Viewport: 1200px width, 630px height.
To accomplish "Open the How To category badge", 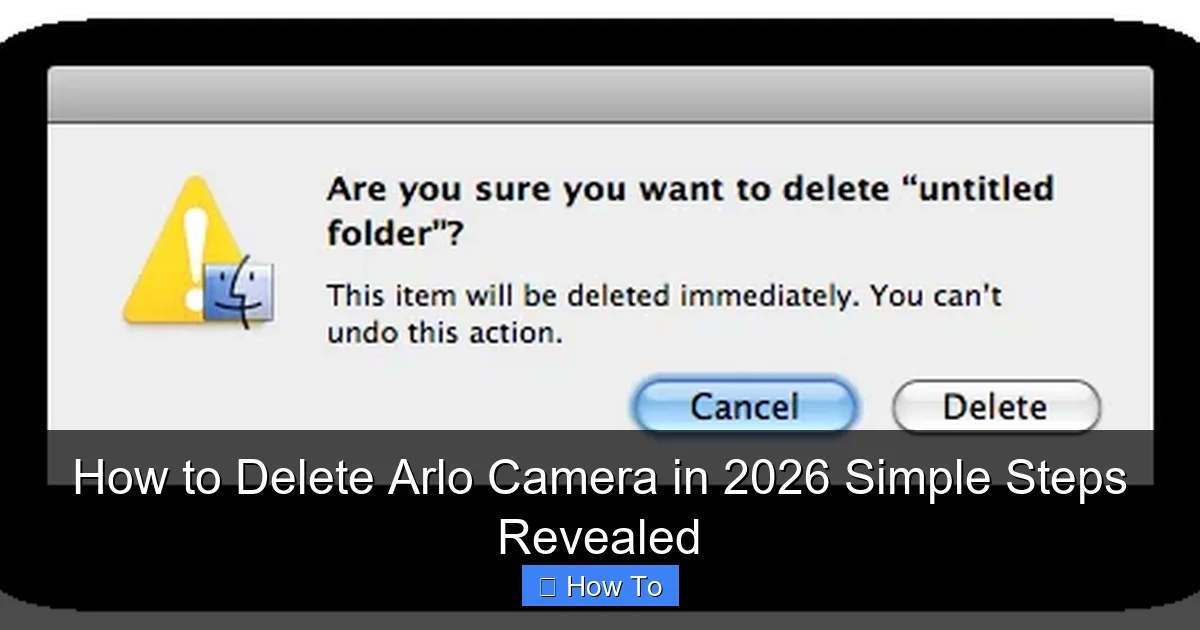I will [600, 586].
